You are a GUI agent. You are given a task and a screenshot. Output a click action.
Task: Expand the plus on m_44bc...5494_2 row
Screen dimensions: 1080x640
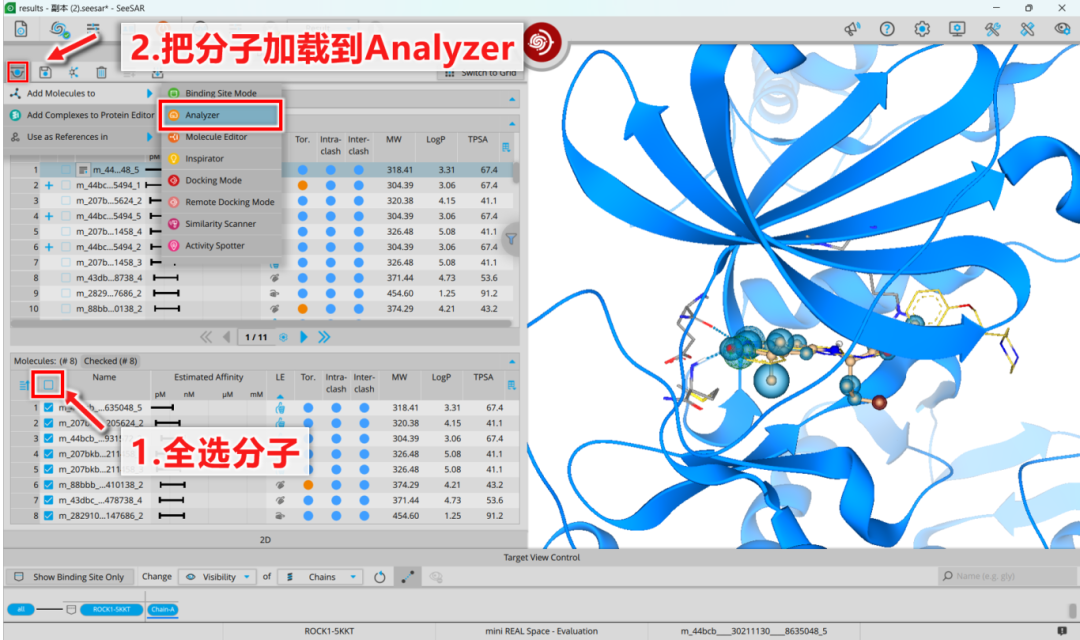point(49,247)
